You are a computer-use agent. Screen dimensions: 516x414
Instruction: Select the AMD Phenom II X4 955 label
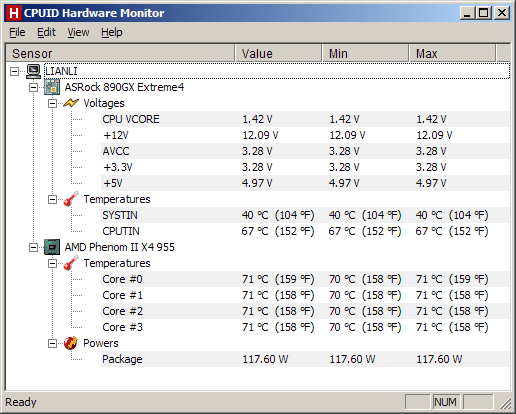tap(119, 247)
